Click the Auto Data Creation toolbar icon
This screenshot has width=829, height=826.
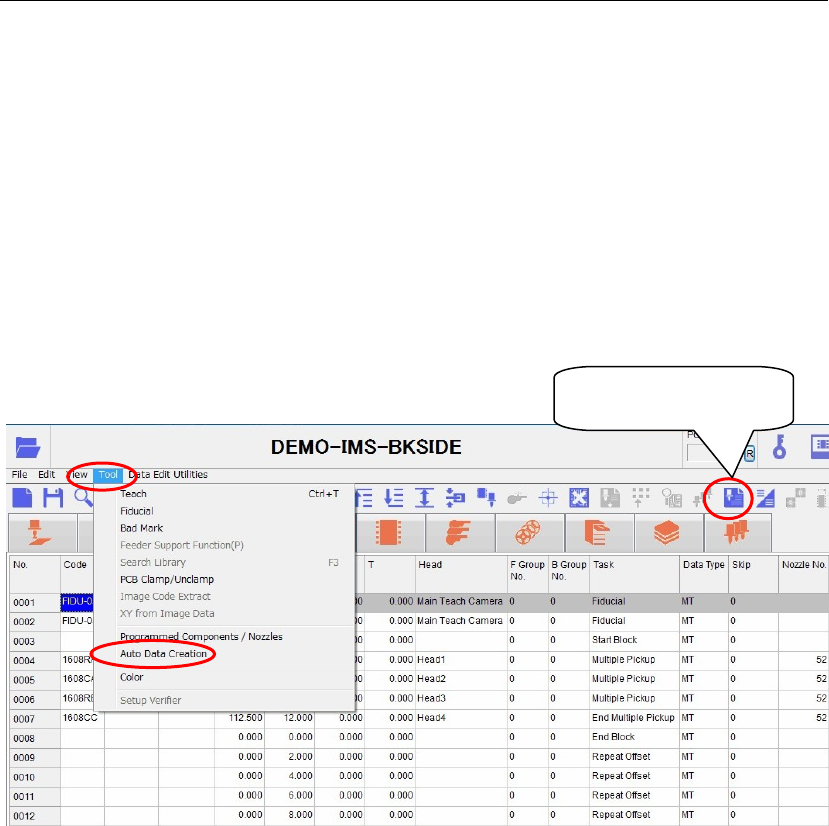[x=734, y=498]
